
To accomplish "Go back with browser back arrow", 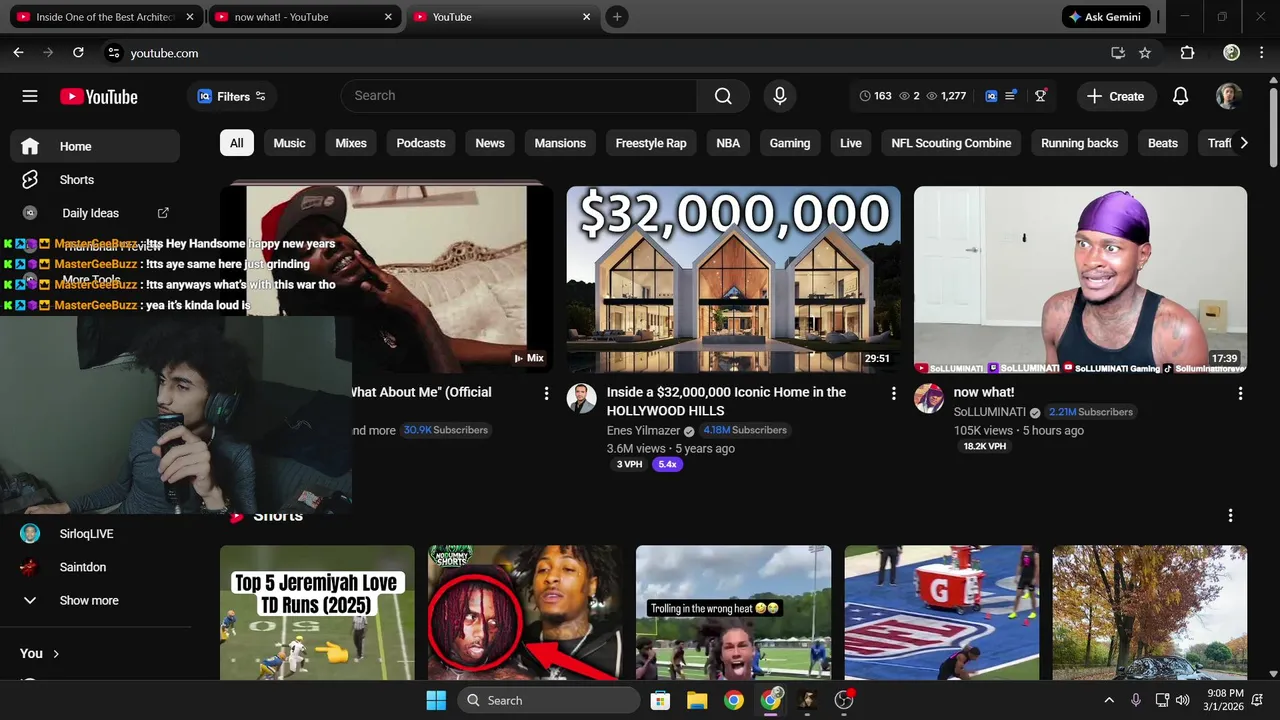I will 18,53.
